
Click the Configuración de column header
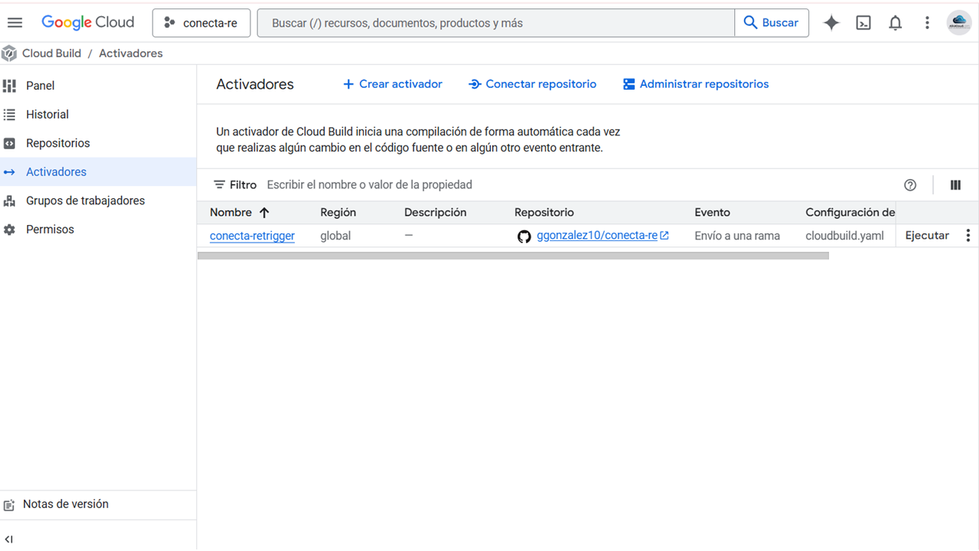point(850,212)
